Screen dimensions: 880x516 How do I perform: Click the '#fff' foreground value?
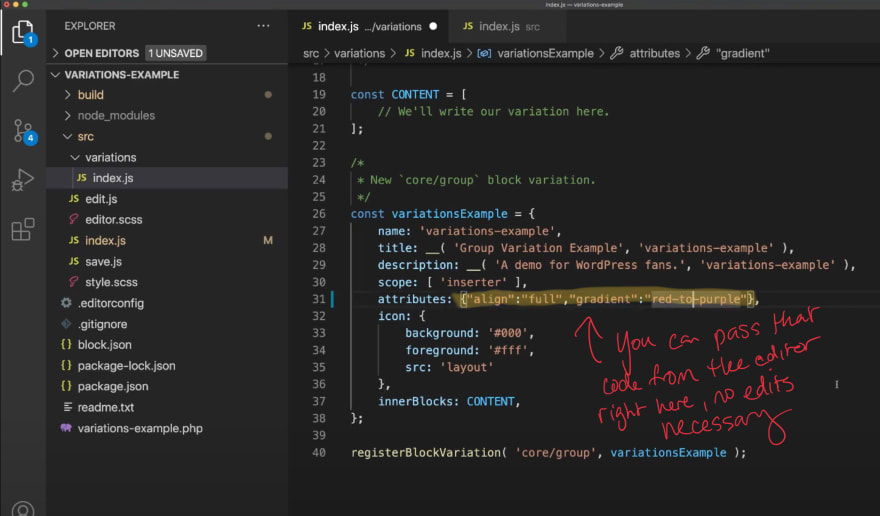pyautogui.click(x=508, y=350)
